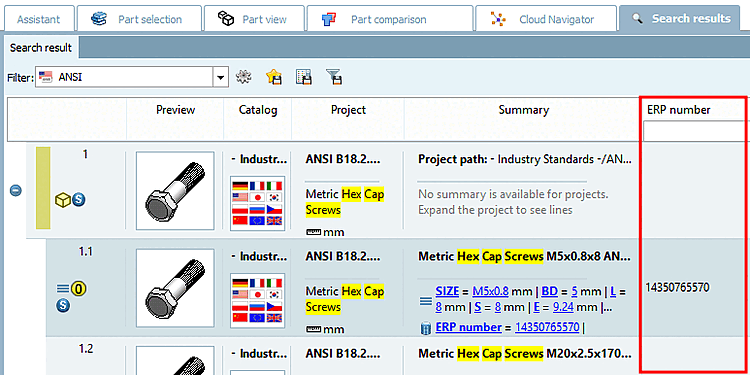
Task: Click the Summary column header
Action: click(x=523, y=110)
